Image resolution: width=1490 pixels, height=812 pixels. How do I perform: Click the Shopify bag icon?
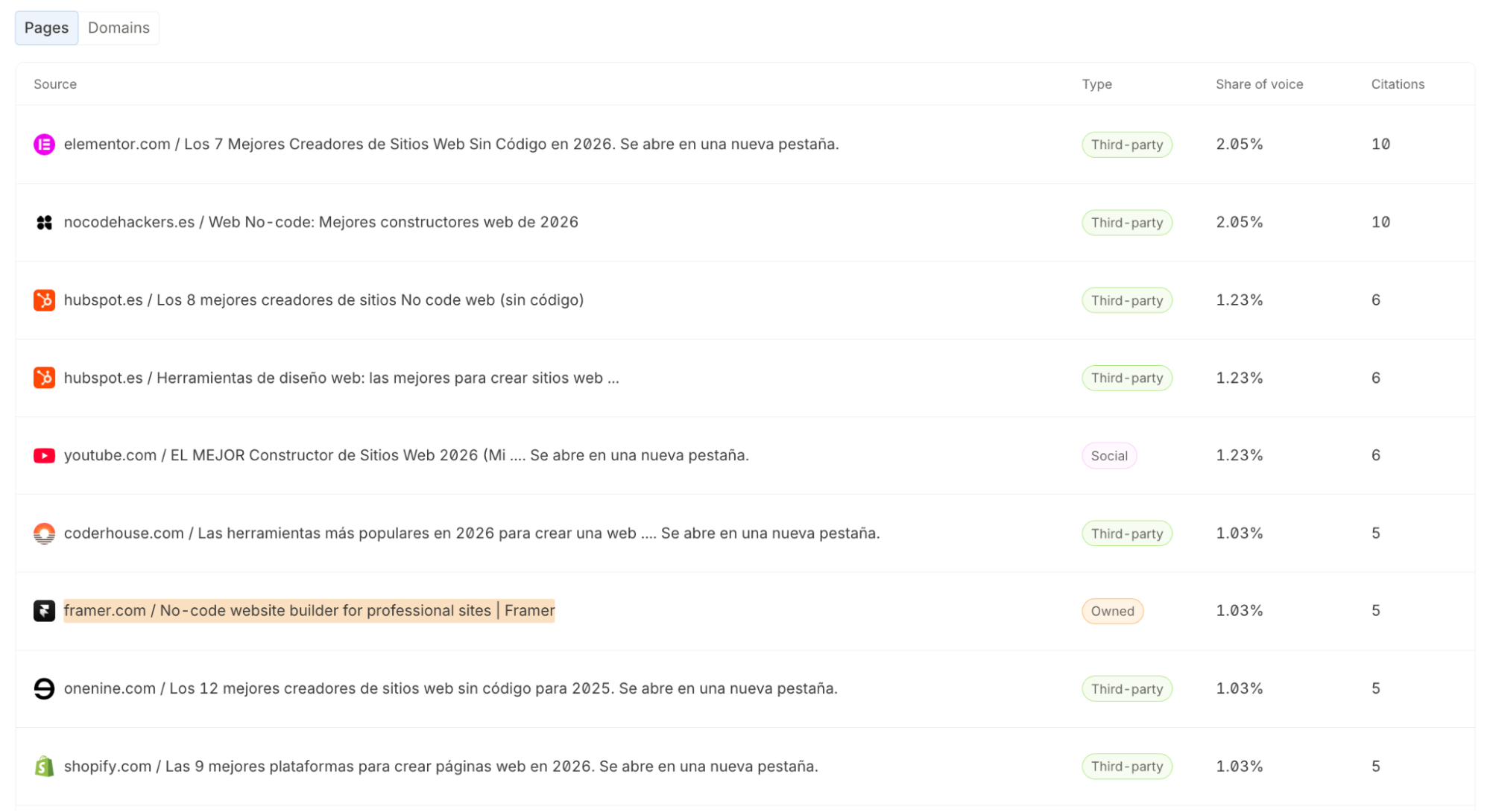pyautogui.click(x=44, y=766)
